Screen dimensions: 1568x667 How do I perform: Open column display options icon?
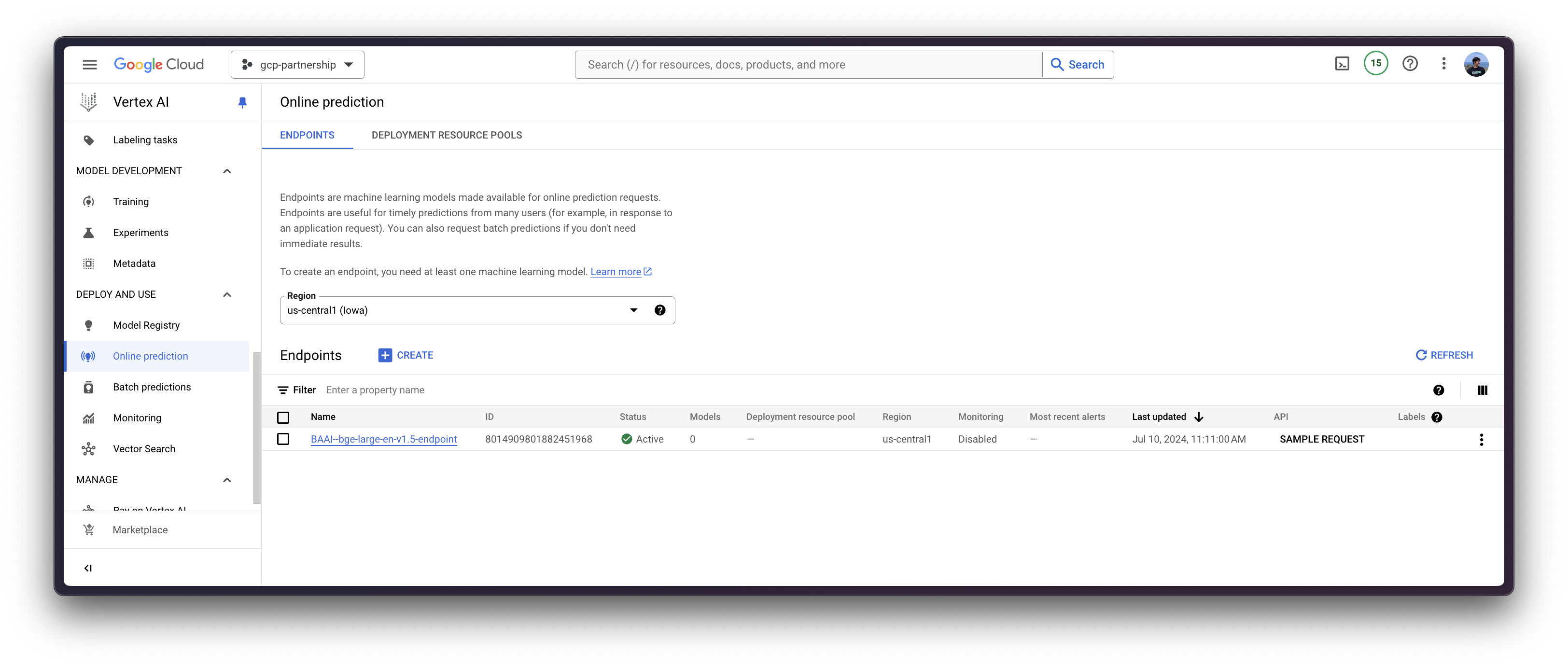click(x=1482, y=391)
